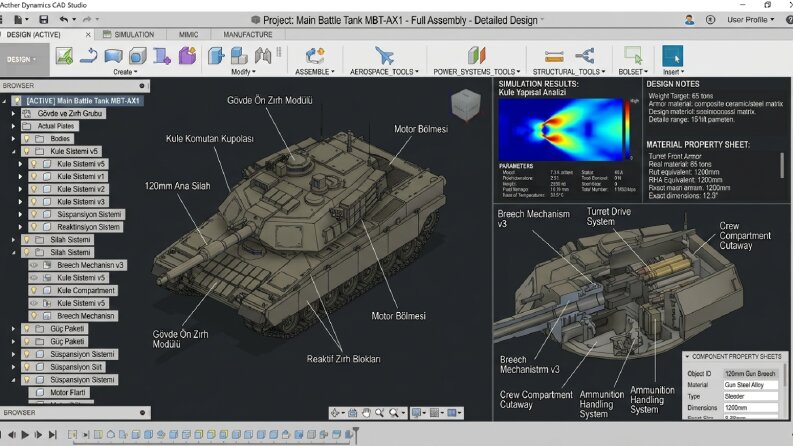This screenshot has height=446, width=793.
Task: Open the AEROSPACE_TOOLS menu
Action: [x=384, y=72]
